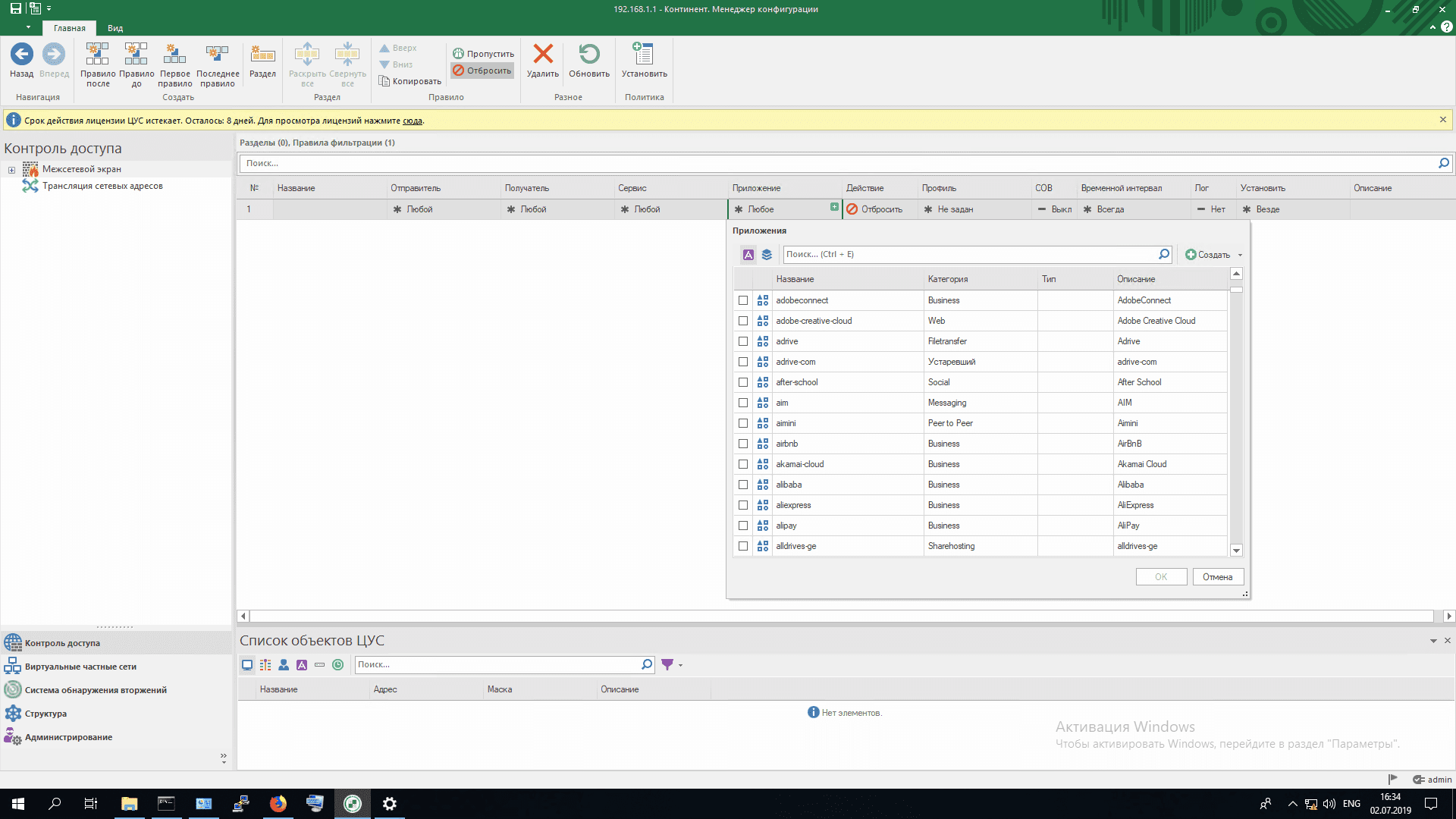This screenshot has height=819, width=1456.
Task: Tick the alipay application checkbox
Action: click(743, 526)
